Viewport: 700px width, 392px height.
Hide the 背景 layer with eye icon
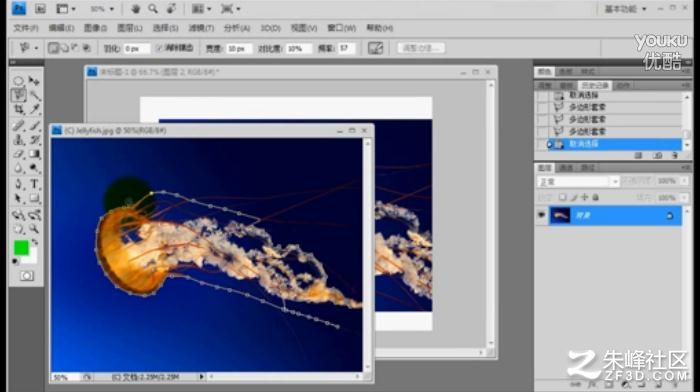[542, 215]
